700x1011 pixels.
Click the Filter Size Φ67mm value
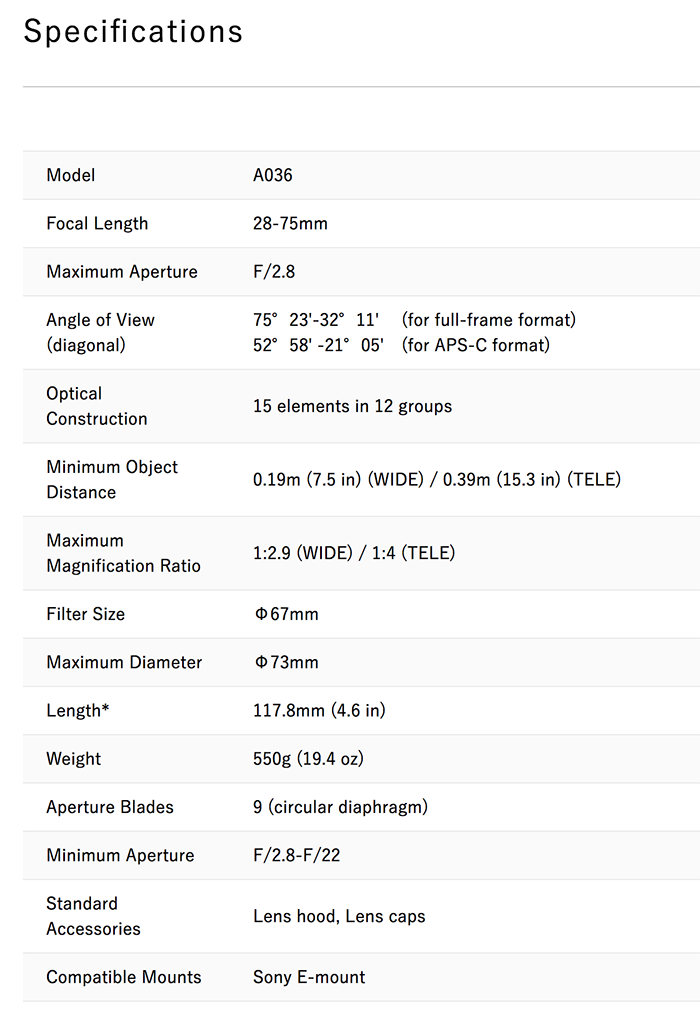click(286, 614)
